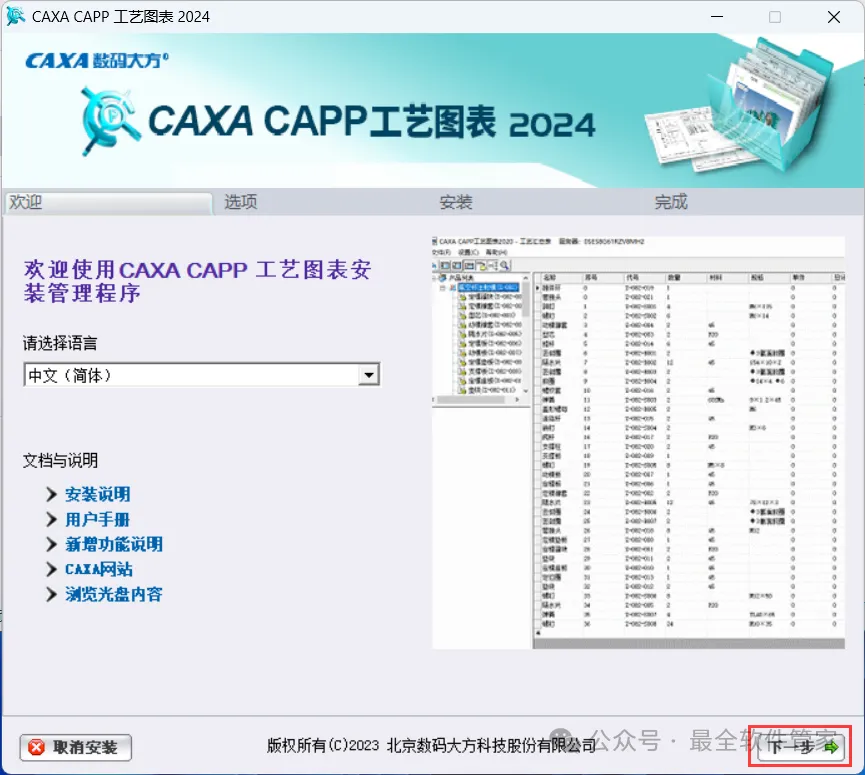Switch to the 完成 tab
This screenshot has height=775, width=865.
(x=671, y=202)
